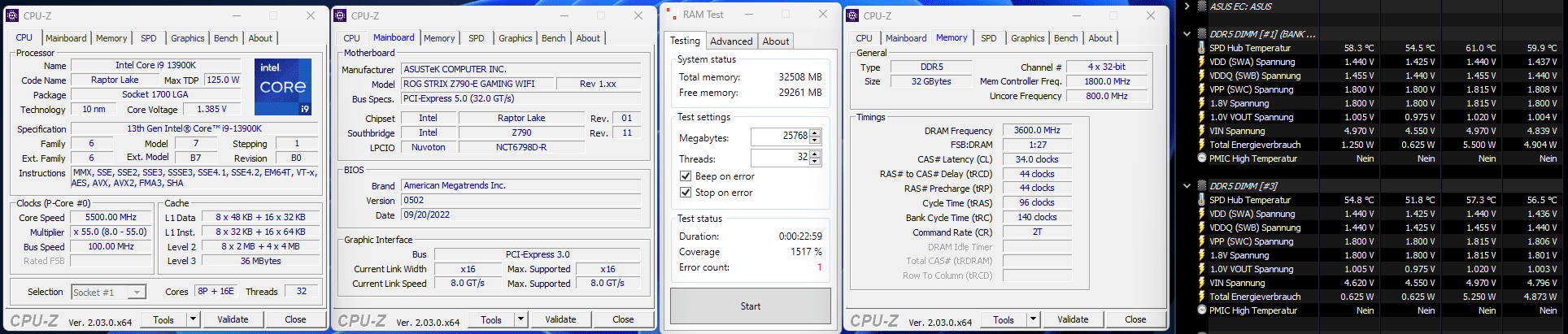This screenshot has height=334, width=1568.
Task: Click the Core Speed value 5500.00 MHz
Action: click(111, 217)
